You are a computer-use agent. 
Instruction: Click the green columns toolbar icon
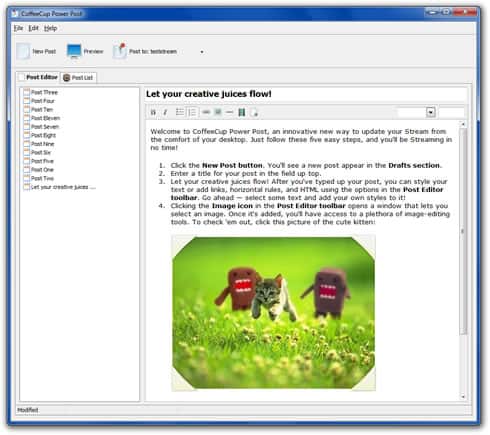(242, 112)
